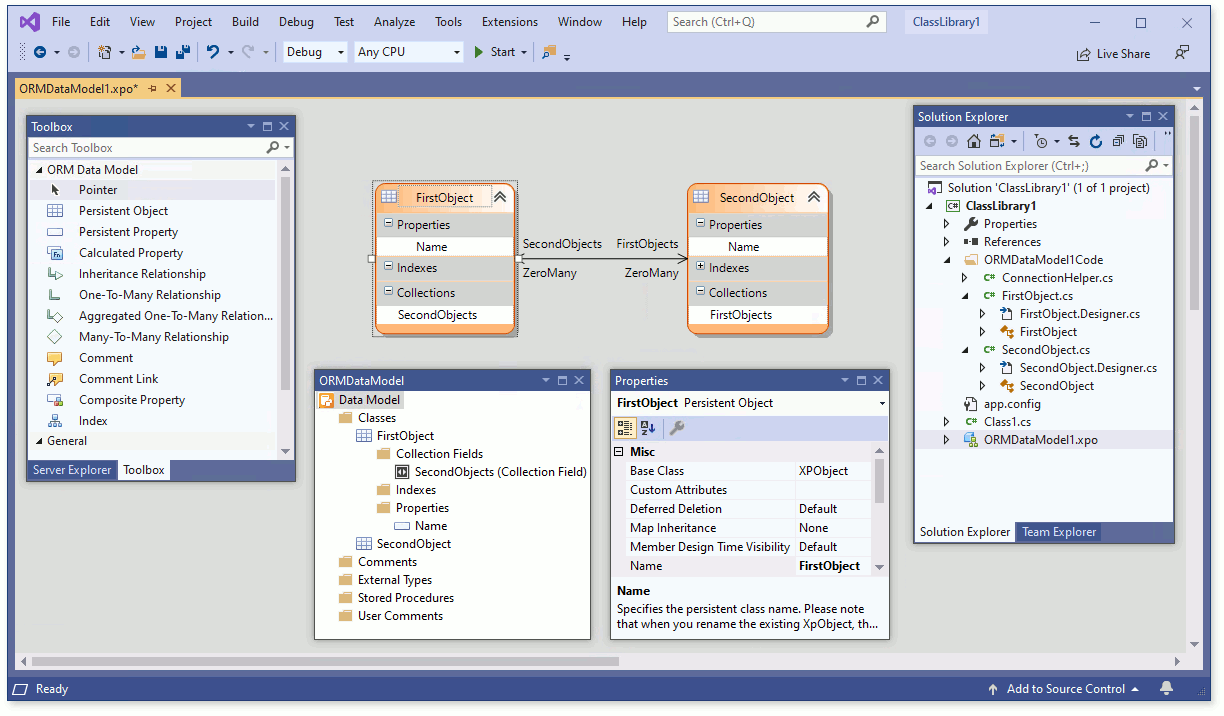Switch to the Server Explorer tab

pos(72,470)
